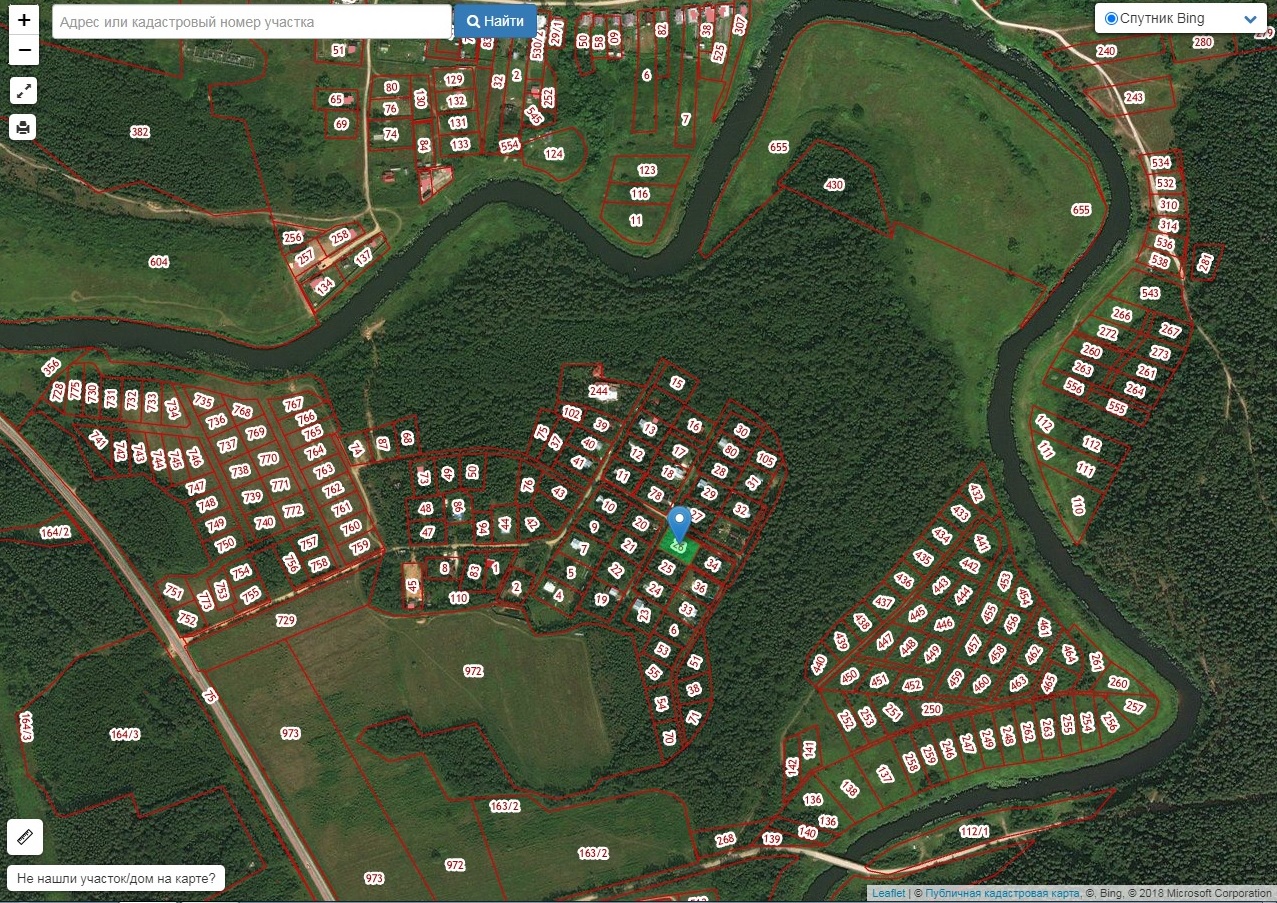The height and width of the screenshot is (903, 1277).
Task: Focus the address or cadastral number field
Action: 251,22
